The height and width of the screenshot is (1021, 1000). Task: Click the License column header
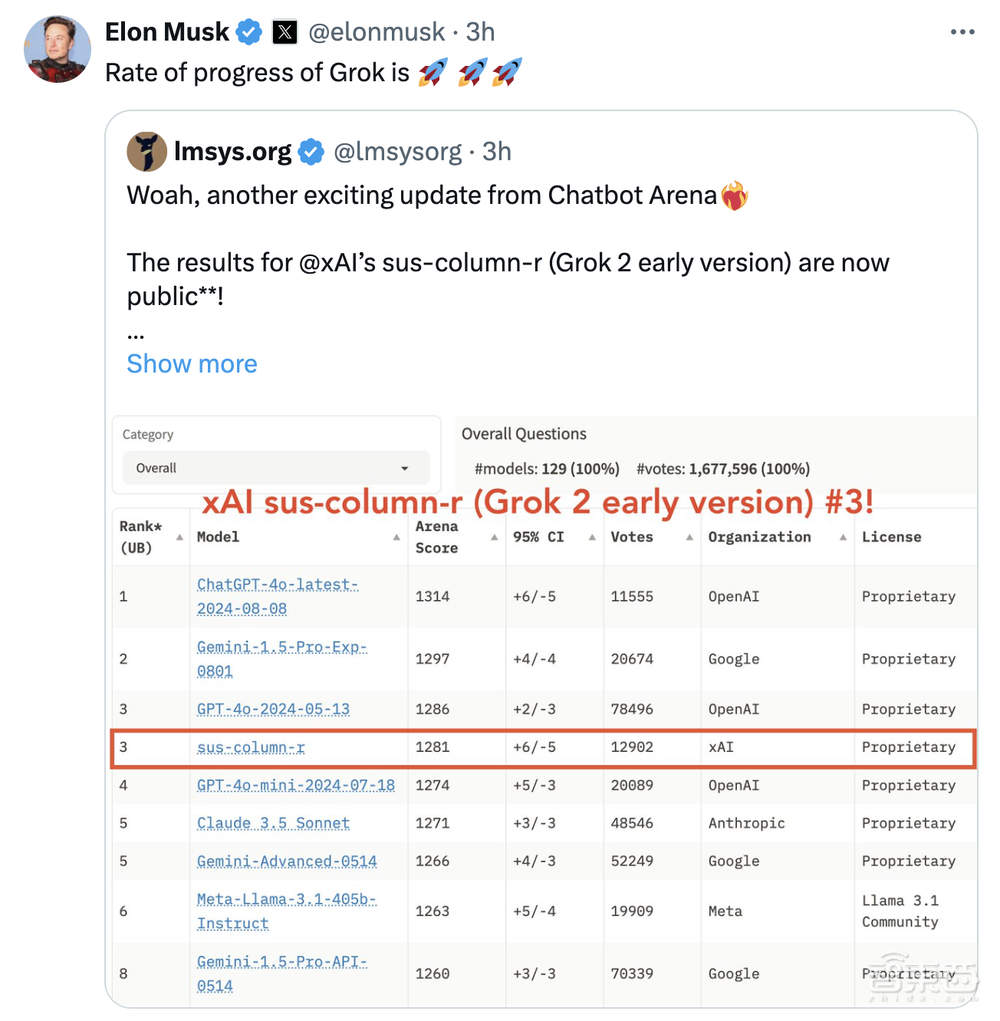tap(892, 537)
